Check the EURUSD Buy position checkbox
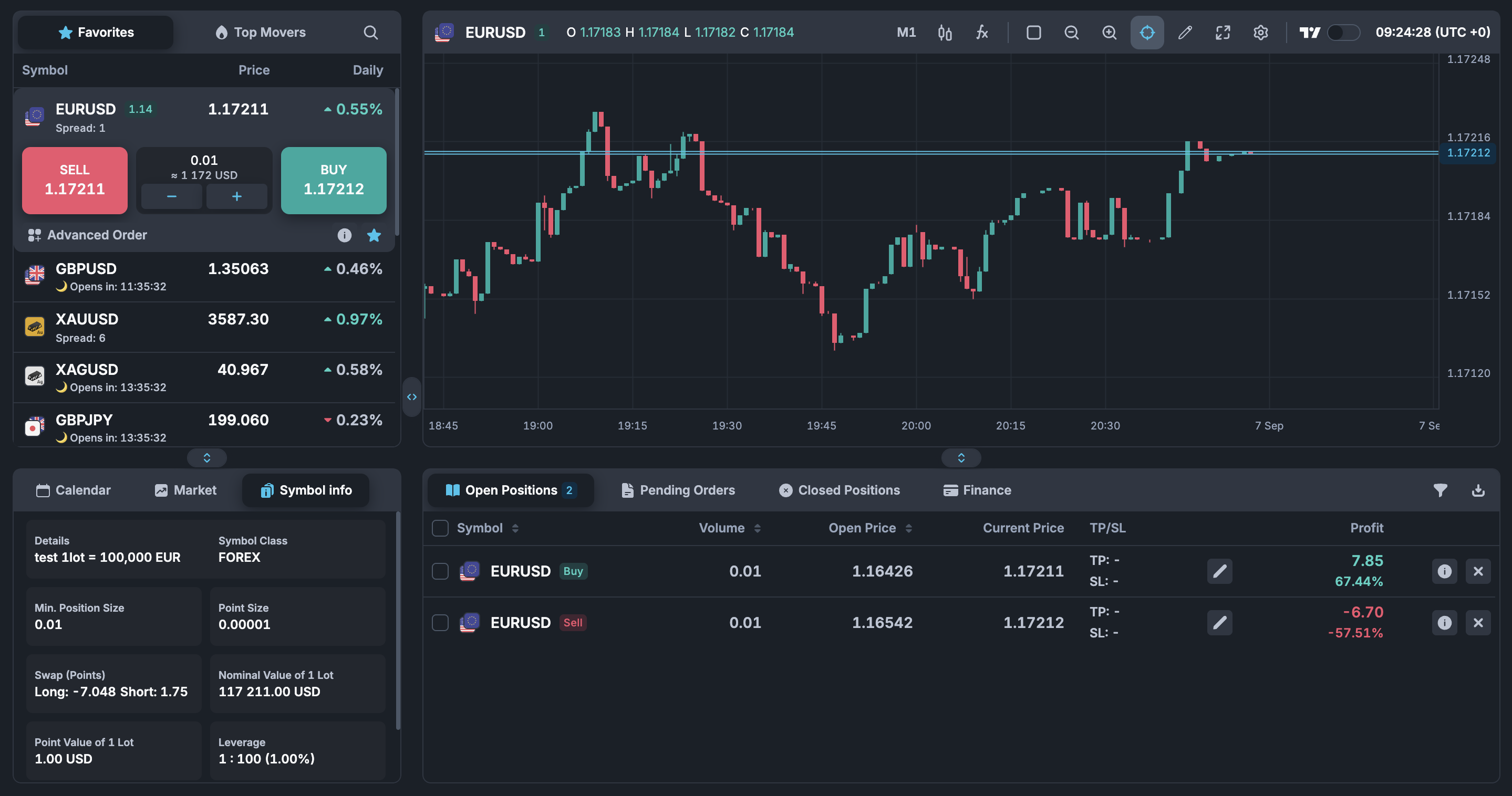This screenshot has width=1512, height=796. click(x=440, y=571)
